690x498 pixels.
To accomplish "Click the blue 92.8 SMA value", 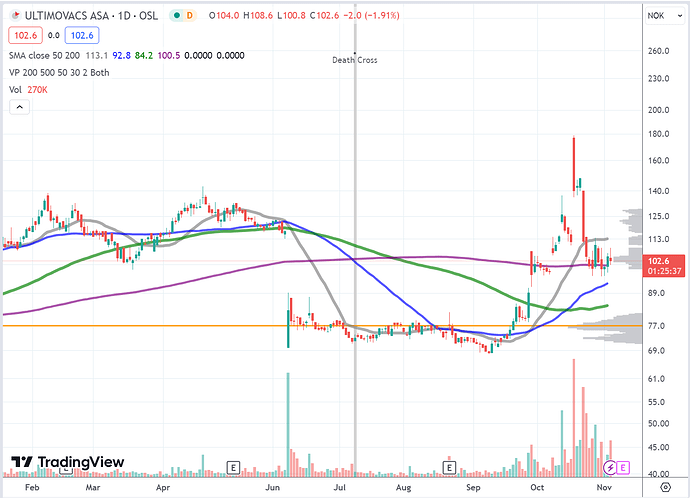I will coord(121,55).
